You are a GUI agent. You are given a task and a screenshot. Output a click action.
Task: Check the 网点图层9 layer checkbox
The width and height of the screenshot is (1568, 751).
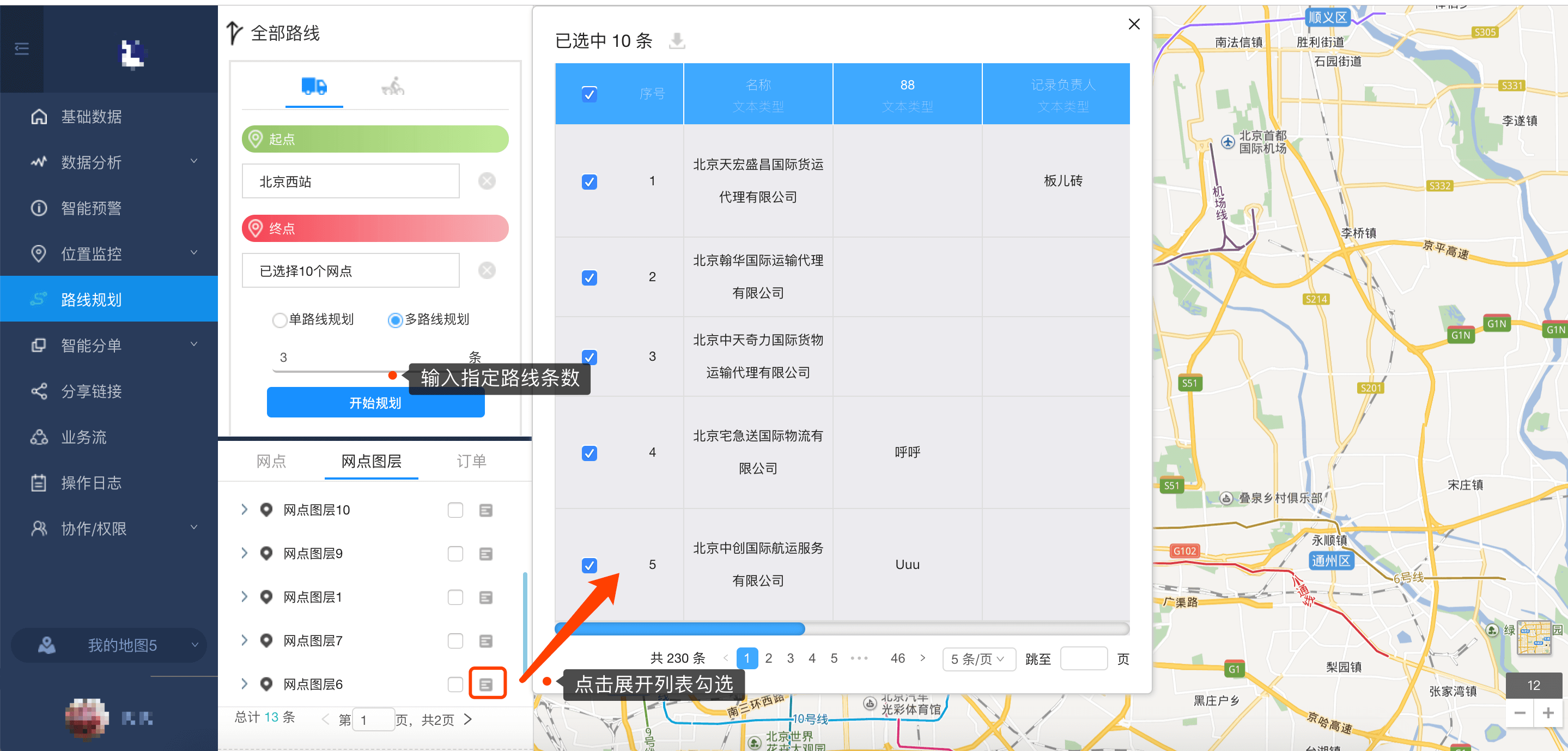point(455,554)
